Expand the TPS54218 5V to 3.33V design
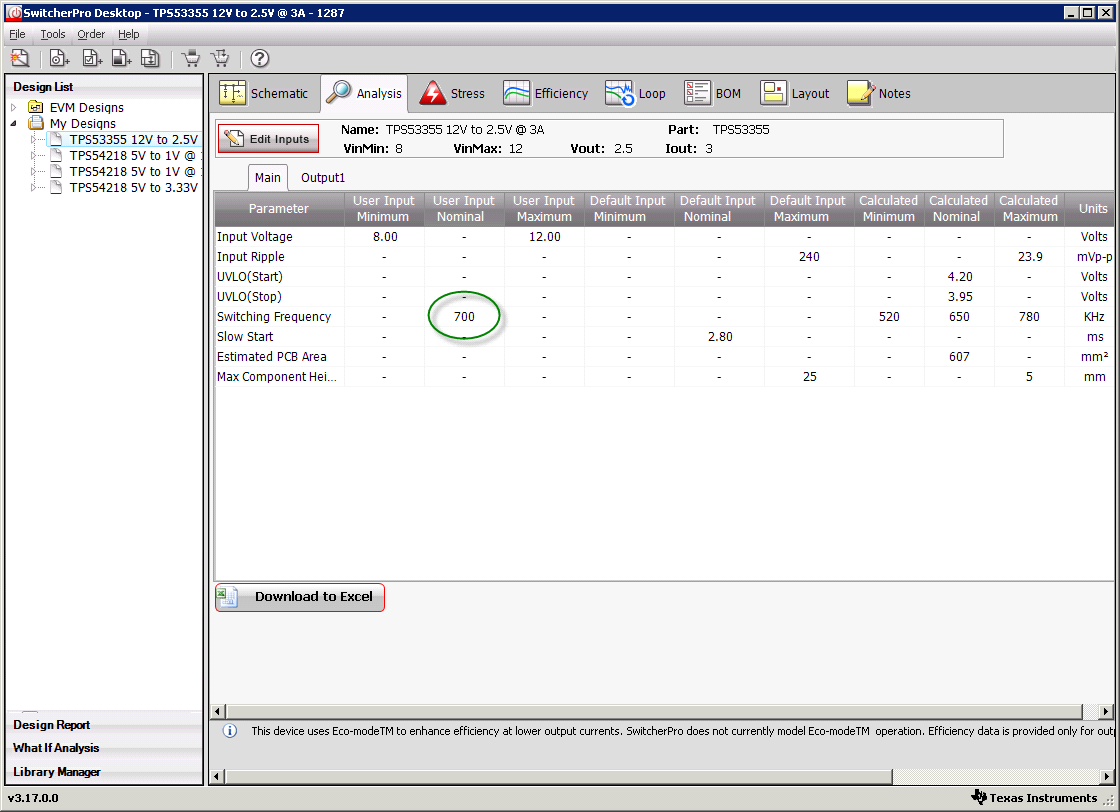The image size is (1120, 812). pos(33,188)
